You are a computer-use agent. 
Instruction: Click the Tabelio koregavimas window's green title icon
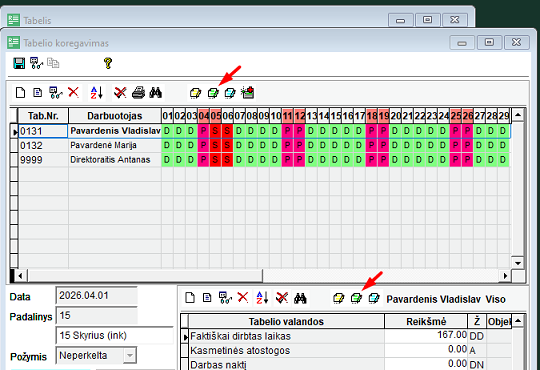13,43
